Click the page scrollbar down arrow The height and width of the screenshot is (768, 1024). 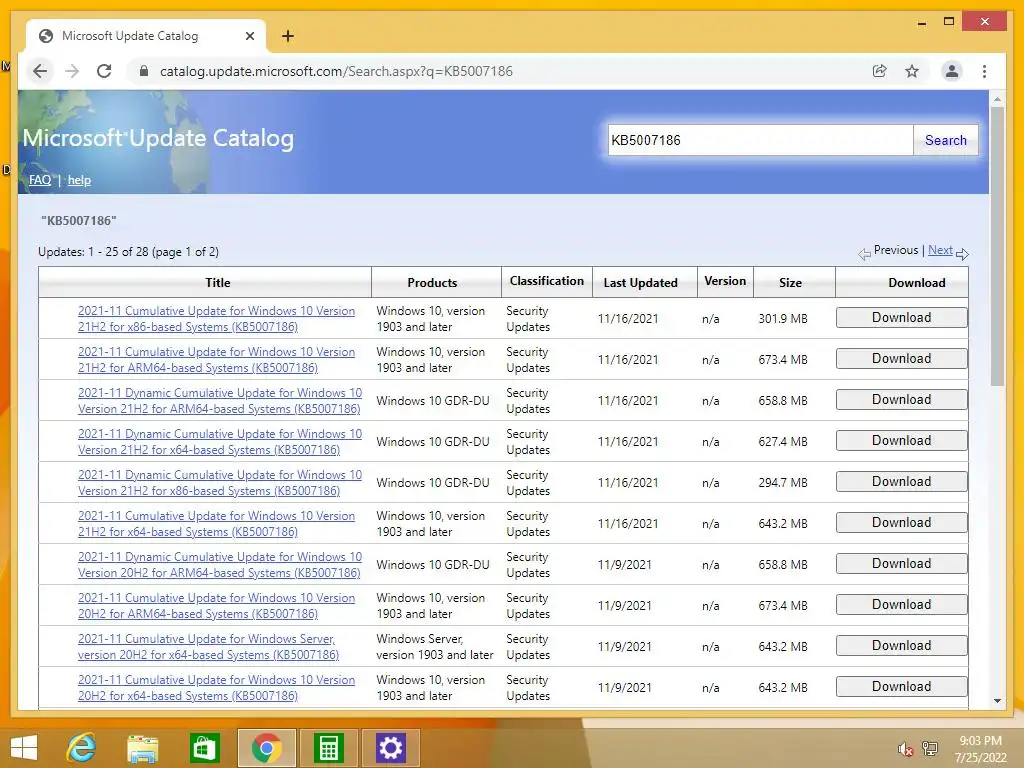[x=997, y=701]
